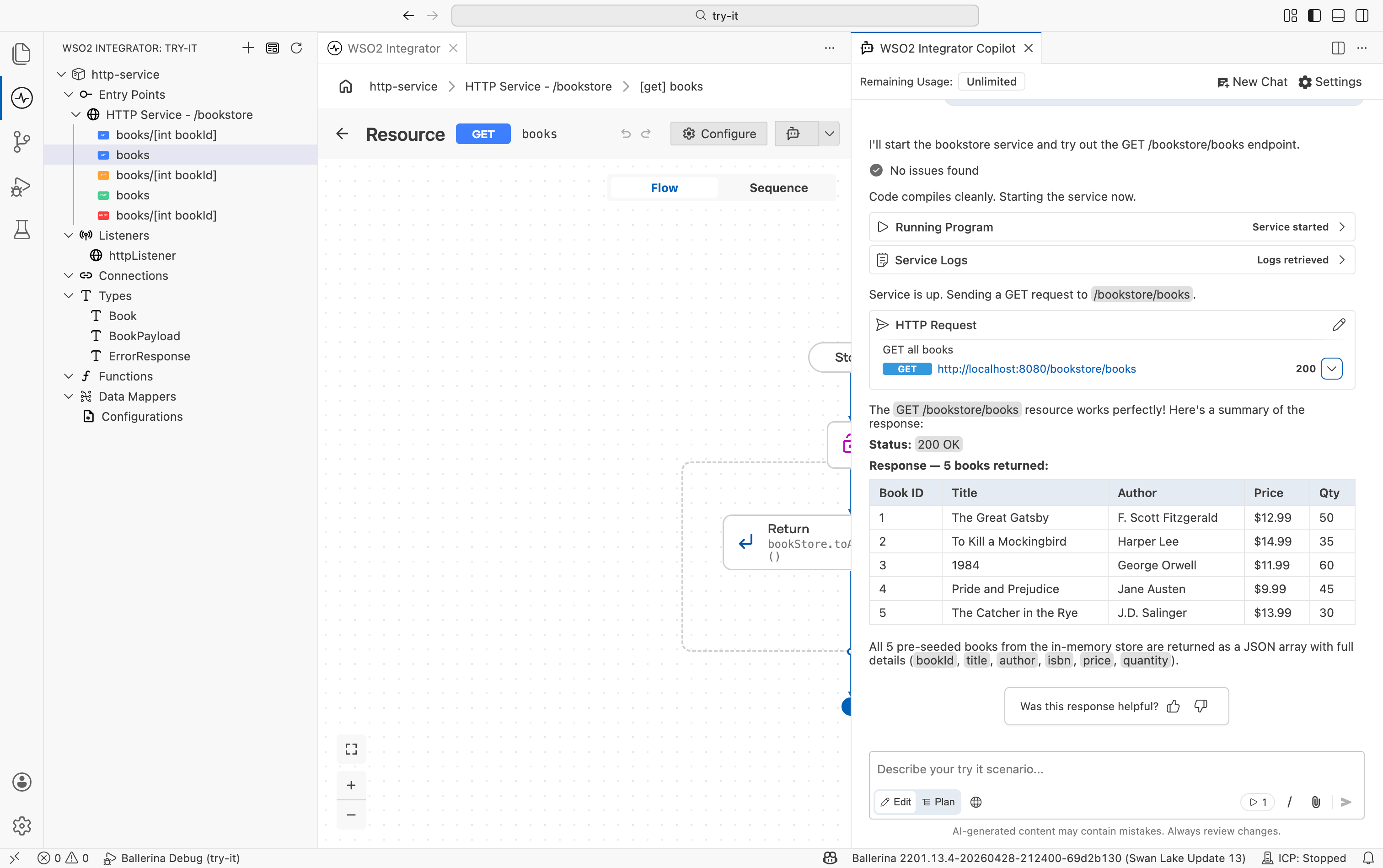The width and height of the screenshot is (1383, 868).
Task: Expand the Data Mappers node
Action: (69, 396)
